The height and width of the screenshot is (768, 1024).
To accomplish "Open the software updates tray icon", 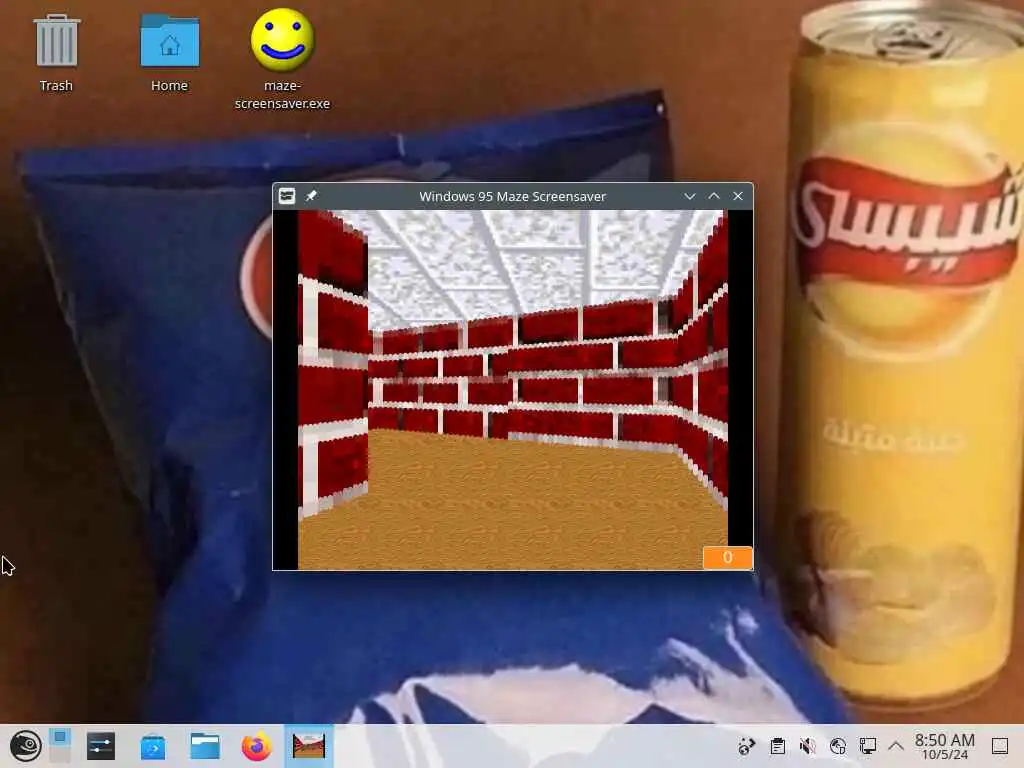I will click(x=746, y=746).
